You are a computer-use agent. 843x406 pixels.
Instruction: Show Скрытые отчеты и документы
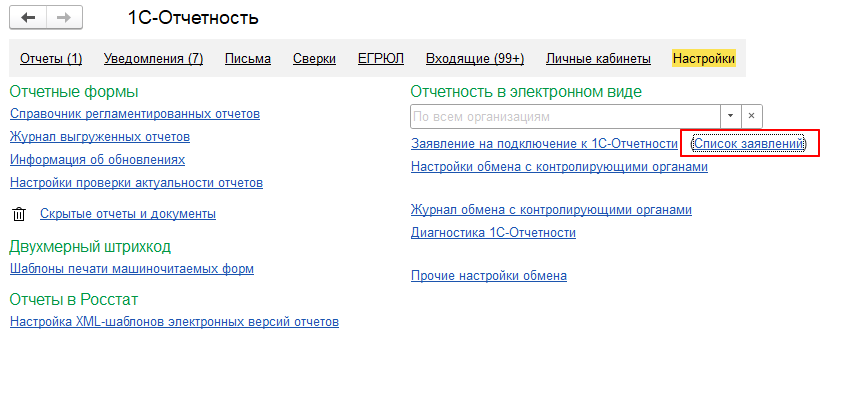pyautogui.click(x=128, y=214)
